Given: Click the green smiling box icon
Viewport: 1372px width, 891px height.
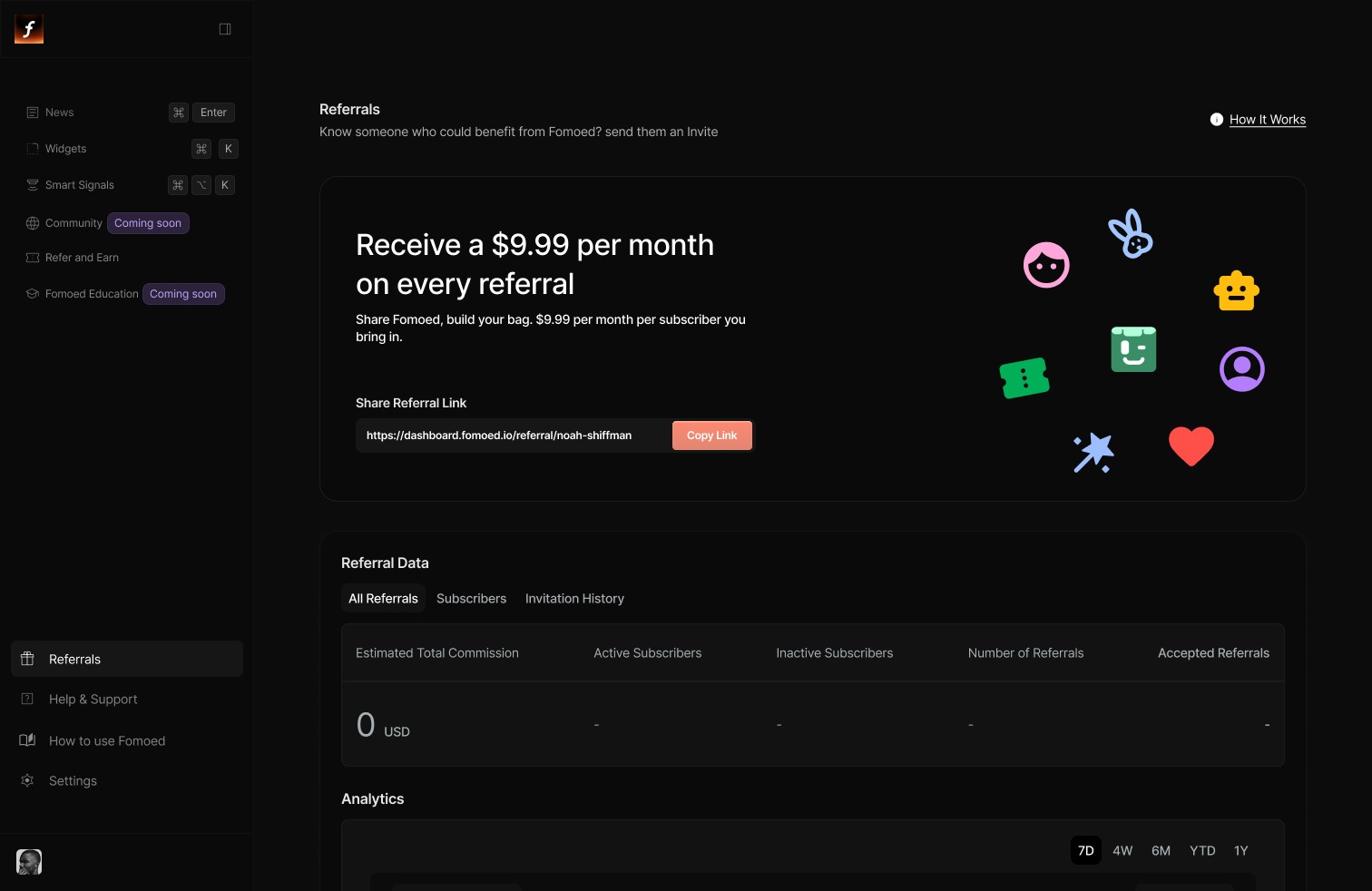Looking at the screenshot, I should (x=1133, y=349).
